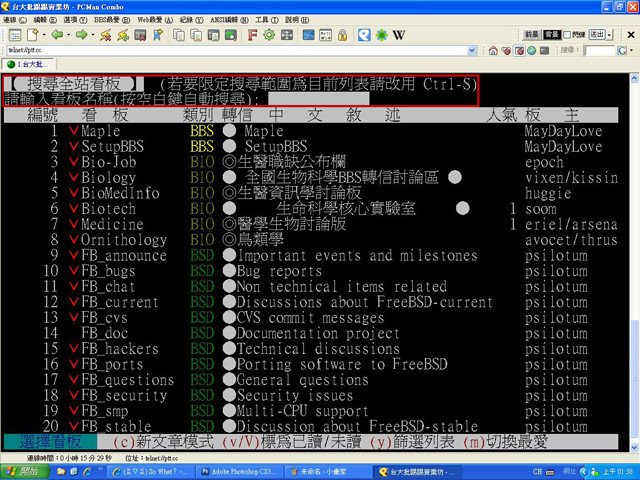Open the search engine dropdown arrow
The width and height of the screenshot is (640, 480).
[x=631, y=51]
